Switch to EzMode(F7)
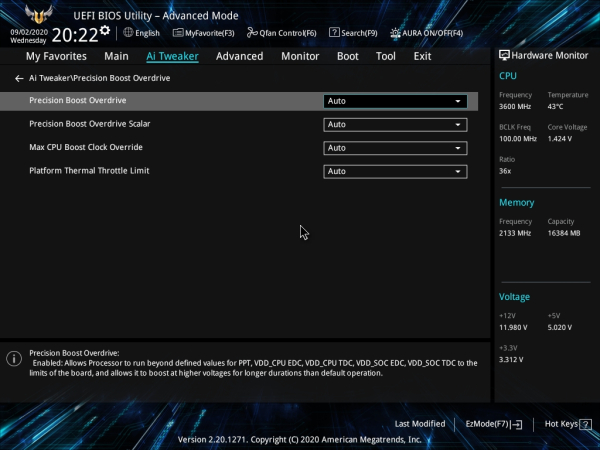The height and width of the screenshot is (450, 600). pyautogui.click(x=494, y=424)
